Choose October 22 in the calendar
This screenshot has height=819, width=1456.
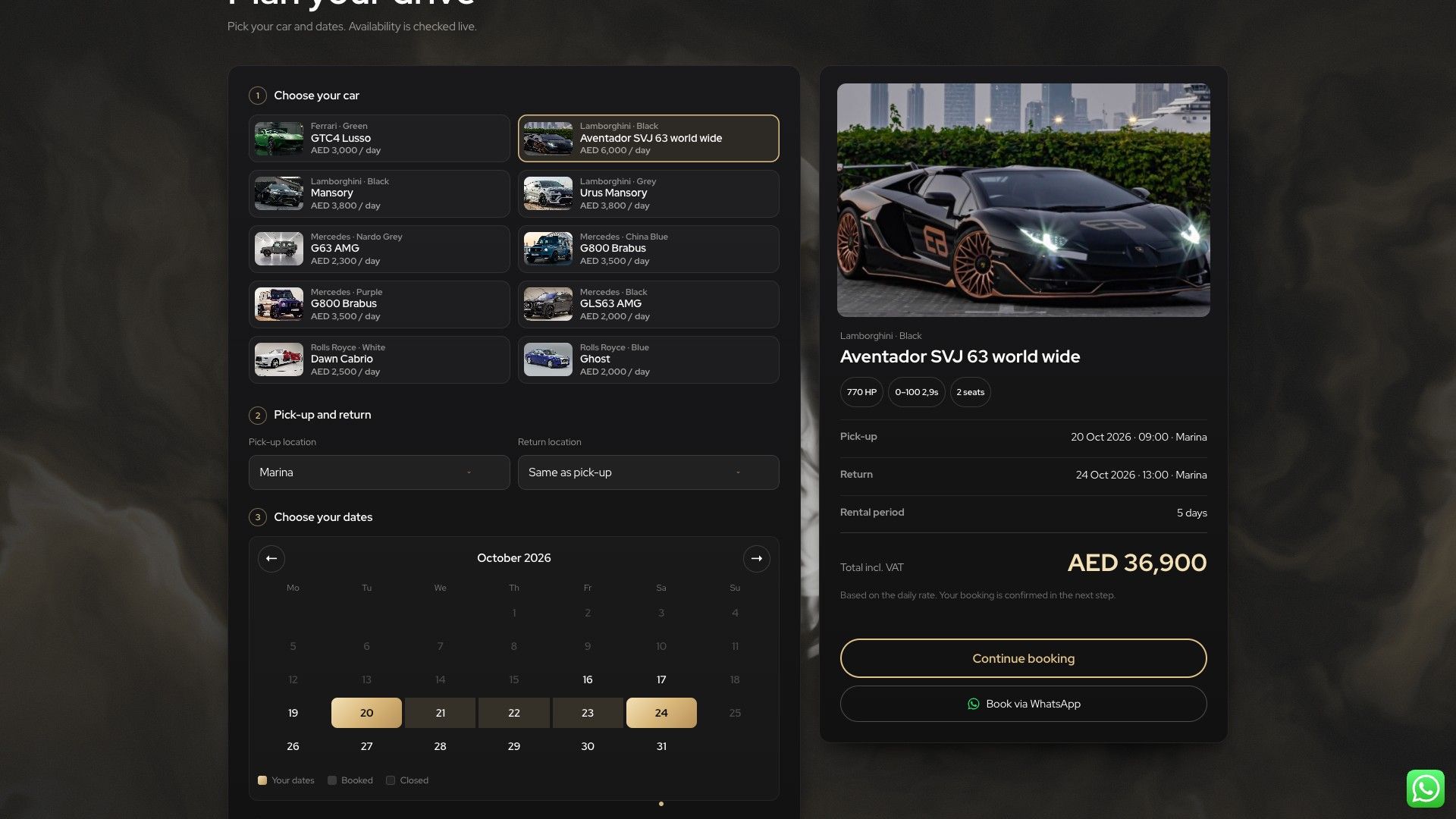pos(514,713)
